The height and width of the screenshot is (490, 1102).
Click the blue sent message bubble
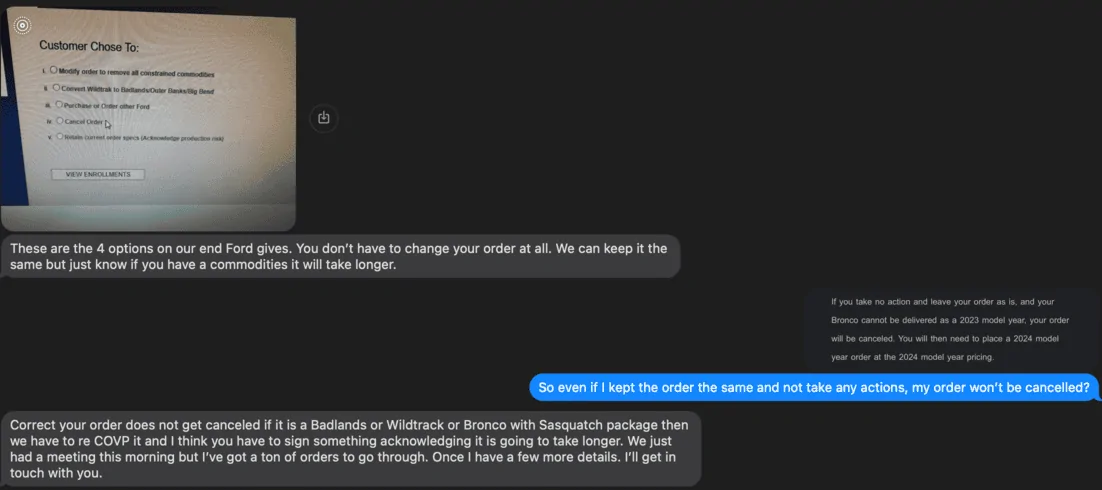pos(814,387)
